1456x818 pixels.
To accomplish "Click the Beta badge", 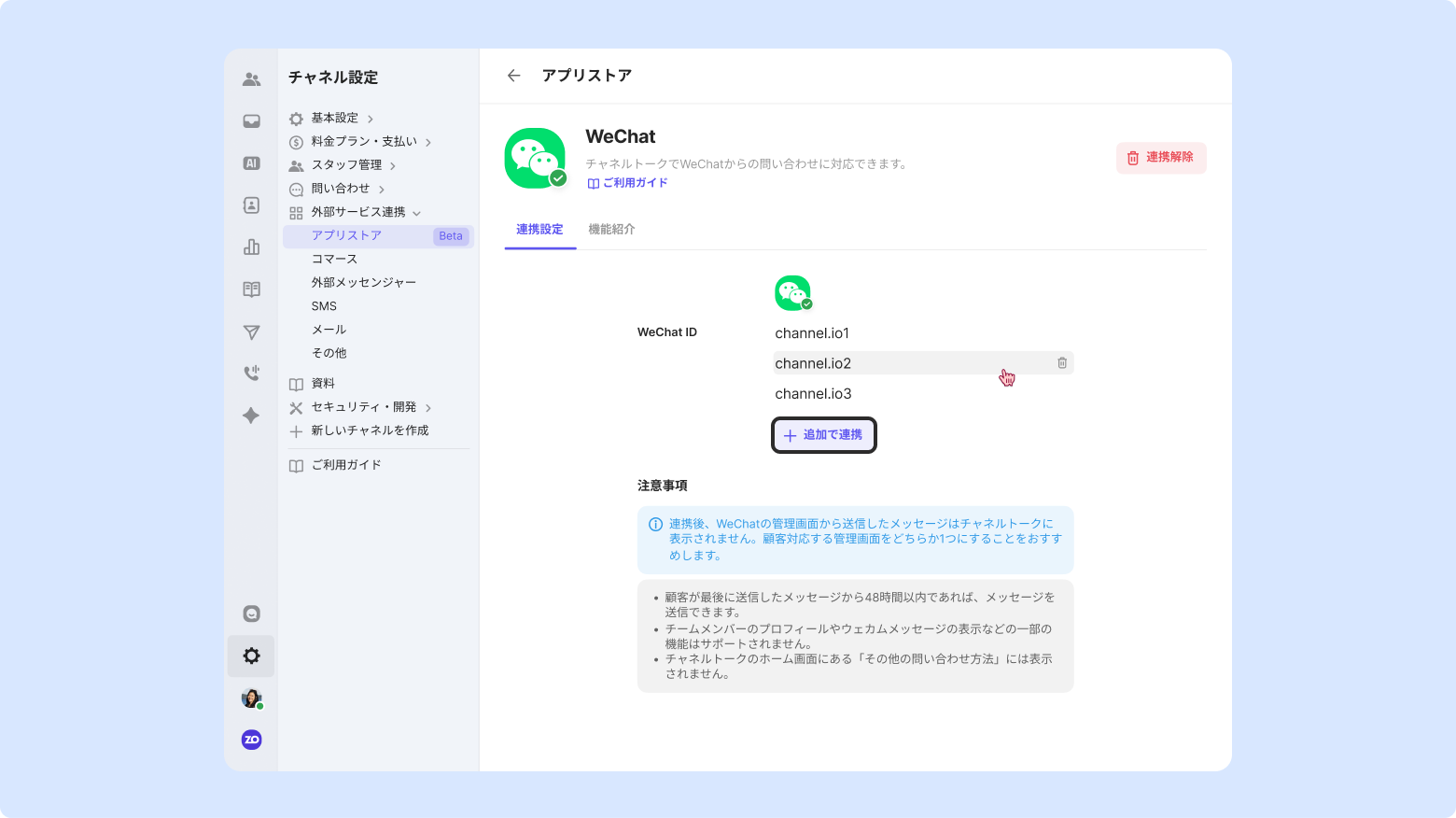I will pyautogui.click(x=451, y=236).
